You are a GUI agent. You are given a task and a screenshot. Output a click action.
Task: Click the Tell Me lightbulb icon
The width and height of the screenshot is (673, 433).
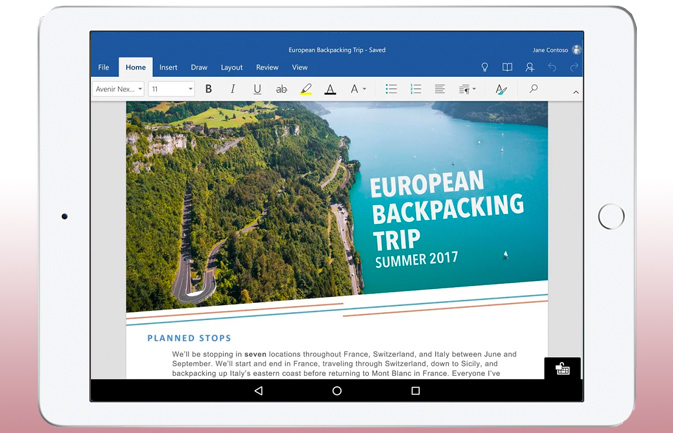(485, 67)
